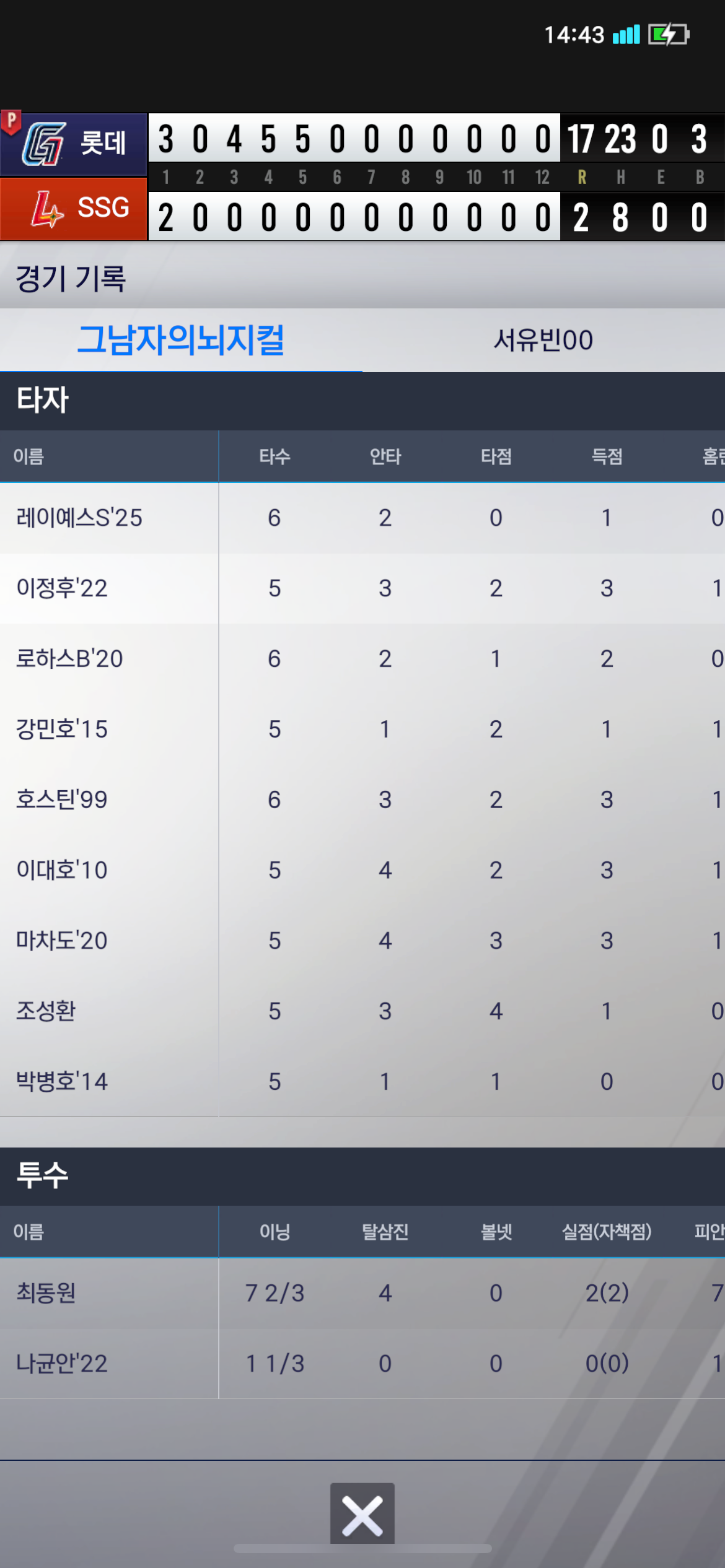Viewport: 725px width, 1568px height.
Task: Tap the P badge on Lotte logo
Action: [x=11, y=121]
